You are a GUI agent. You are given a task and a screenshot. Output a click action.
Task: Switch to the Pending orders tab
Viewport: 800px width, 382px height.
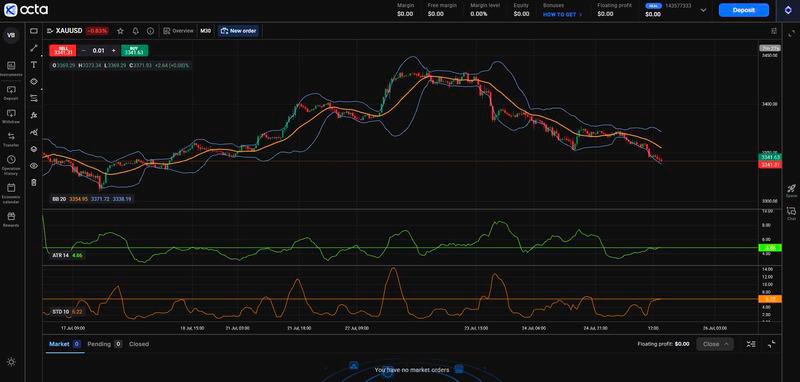tap(104, 344)
